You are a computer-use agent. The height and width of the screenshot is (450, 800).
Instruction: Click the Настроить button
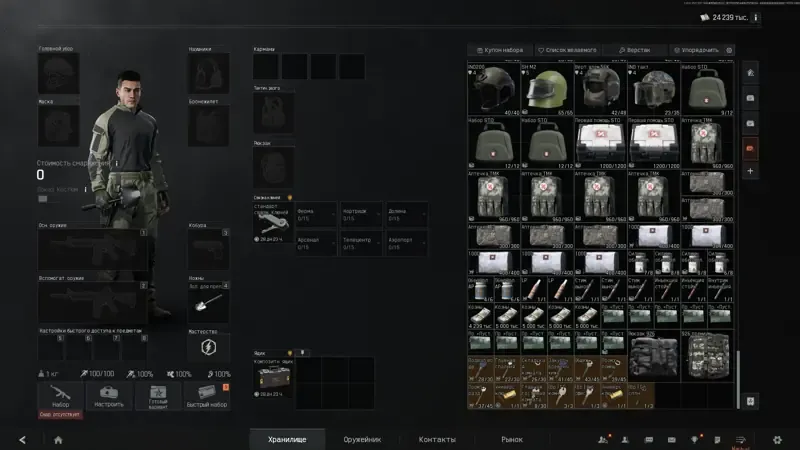pyautogui.click(x=109, y=396)
